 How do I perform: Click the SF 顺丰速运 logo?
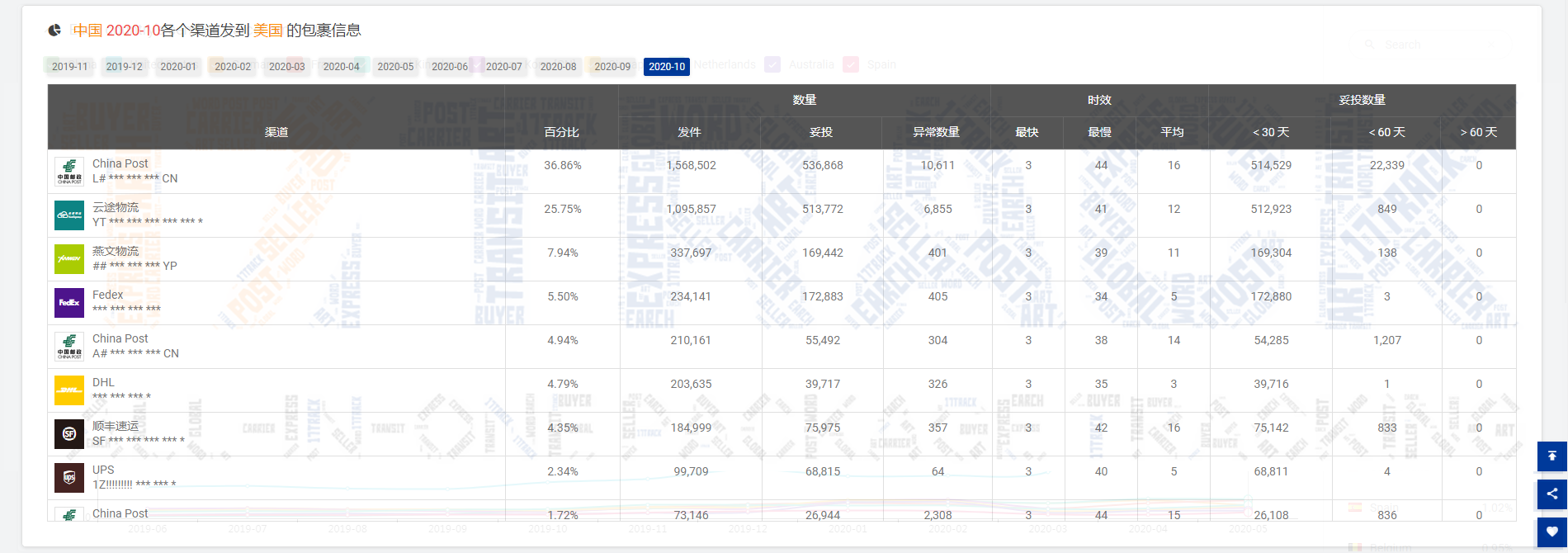69,434
